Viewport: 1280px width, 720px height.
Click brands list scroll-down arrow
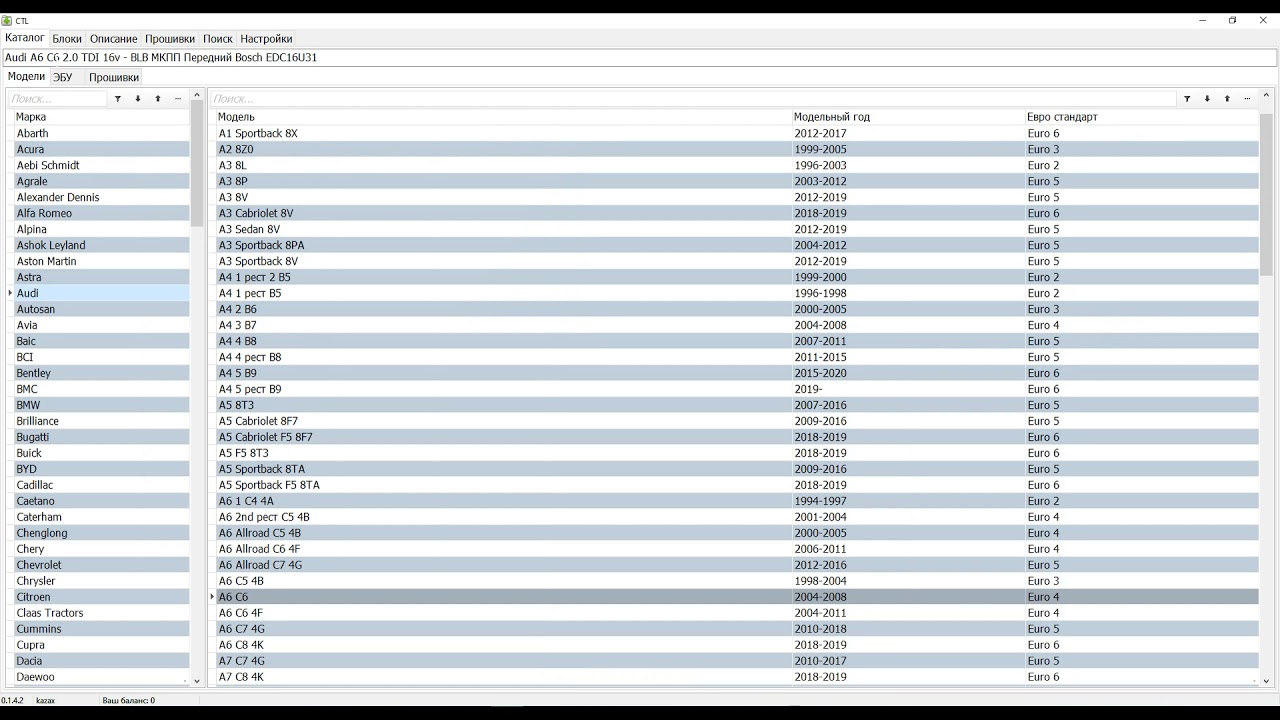pos(197,680)
